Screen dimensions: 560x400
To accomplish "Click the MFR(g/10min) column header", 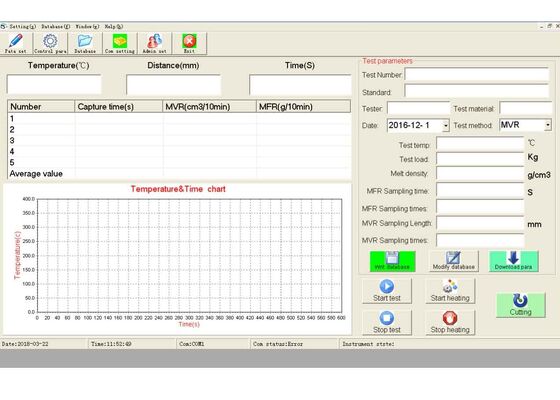I will click(x=304, y=106).
